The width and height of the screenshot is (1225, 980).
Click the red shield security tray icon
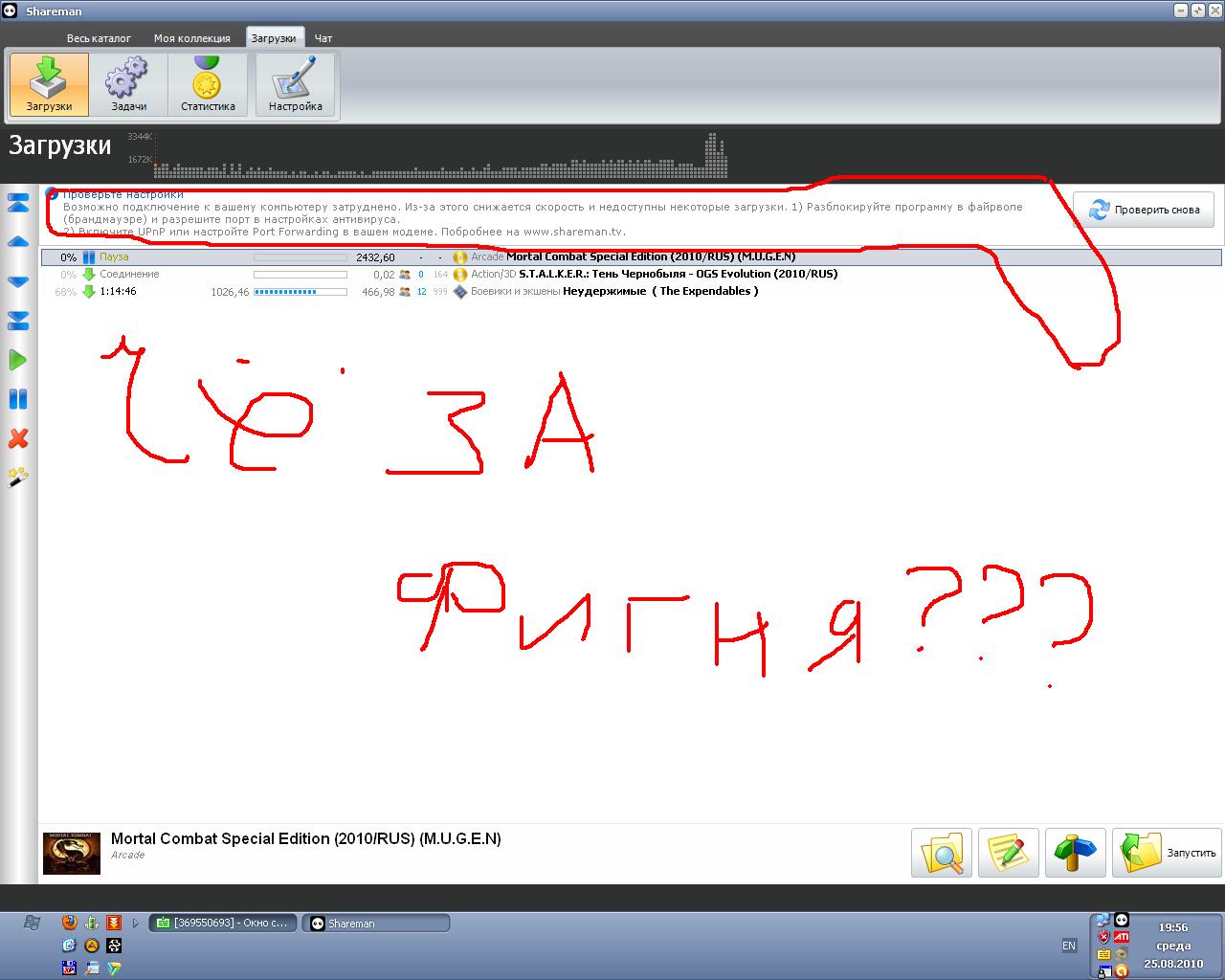(x=1103, y=937)
